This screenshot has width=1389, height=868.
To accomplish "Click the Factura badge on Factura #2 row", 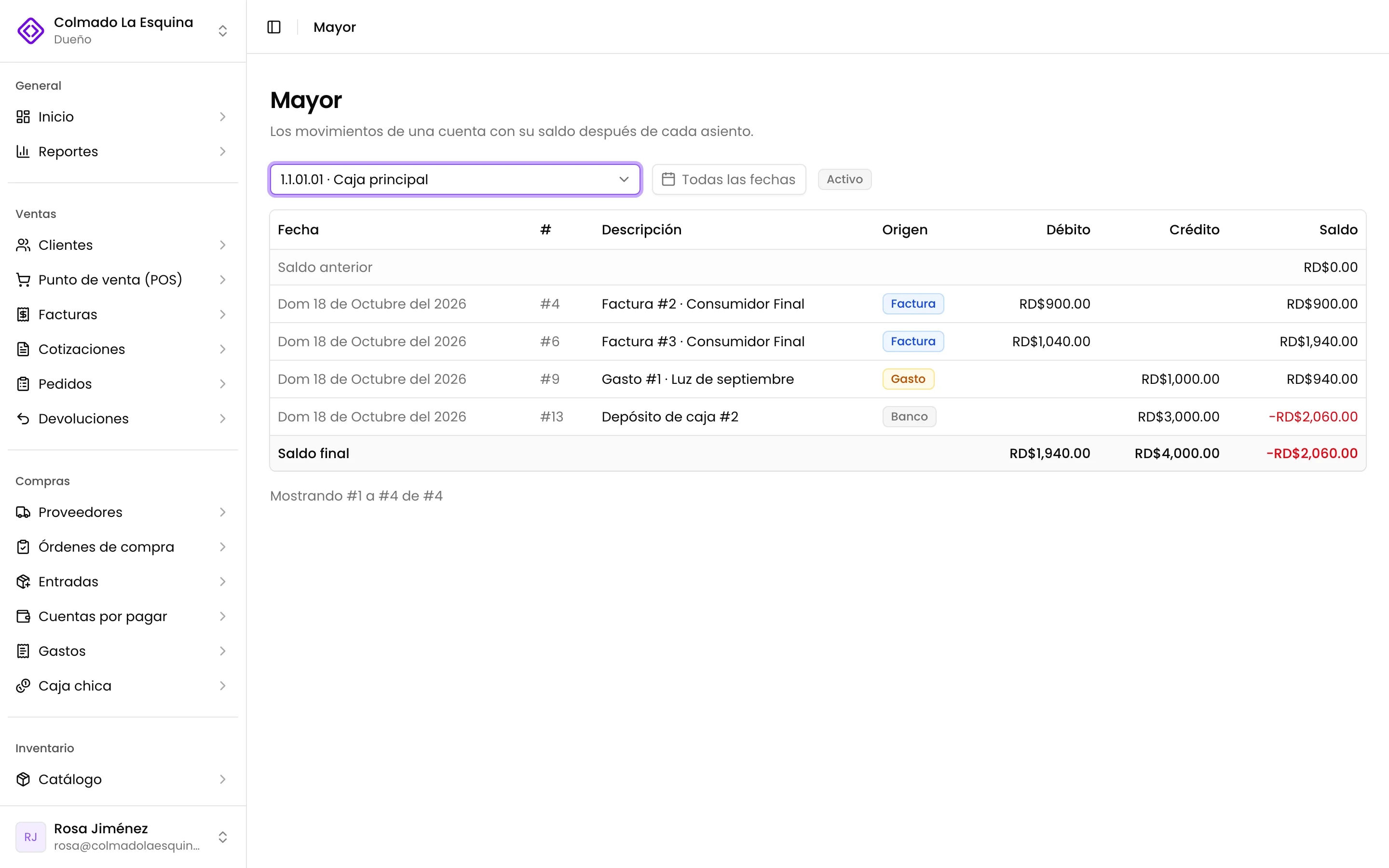I will coord(912,304).
